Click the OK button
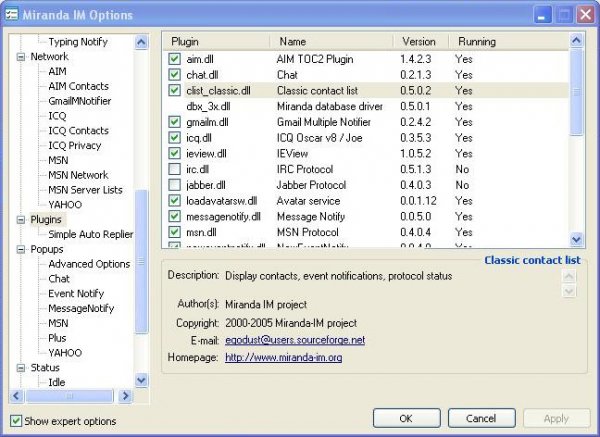The image size is (600, 437). click(406, 418)
